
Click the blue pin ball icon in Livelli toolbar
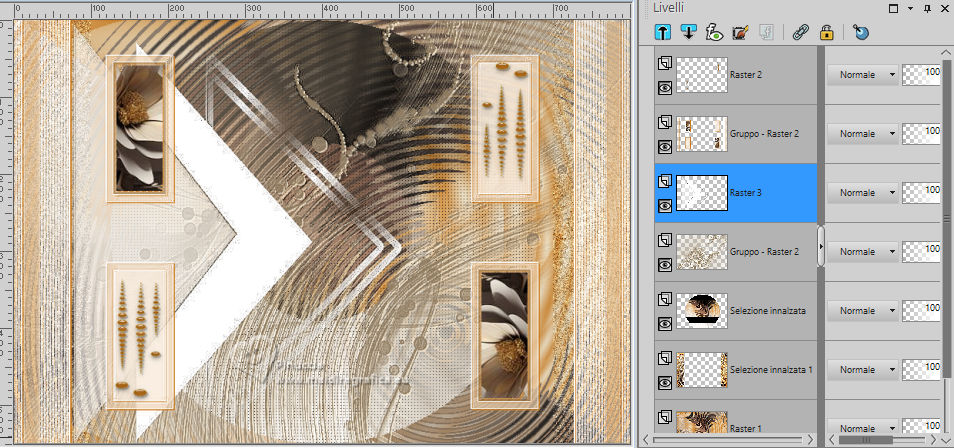tap(860, 32)
